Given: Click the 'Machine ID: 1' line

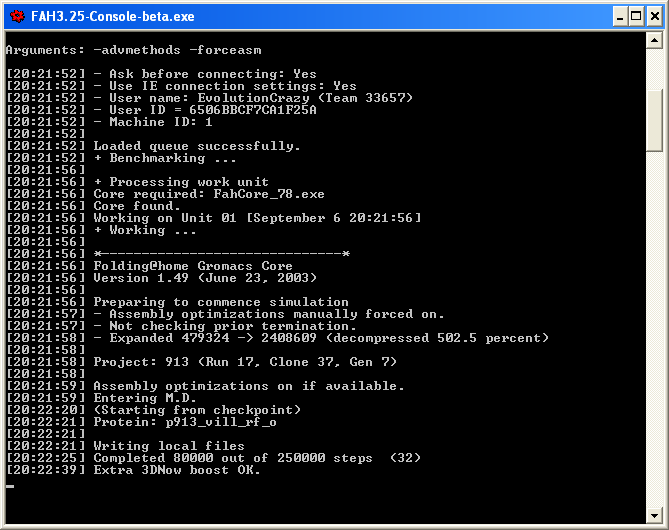Looking at the screenshot, I should (x=109, y=122).
